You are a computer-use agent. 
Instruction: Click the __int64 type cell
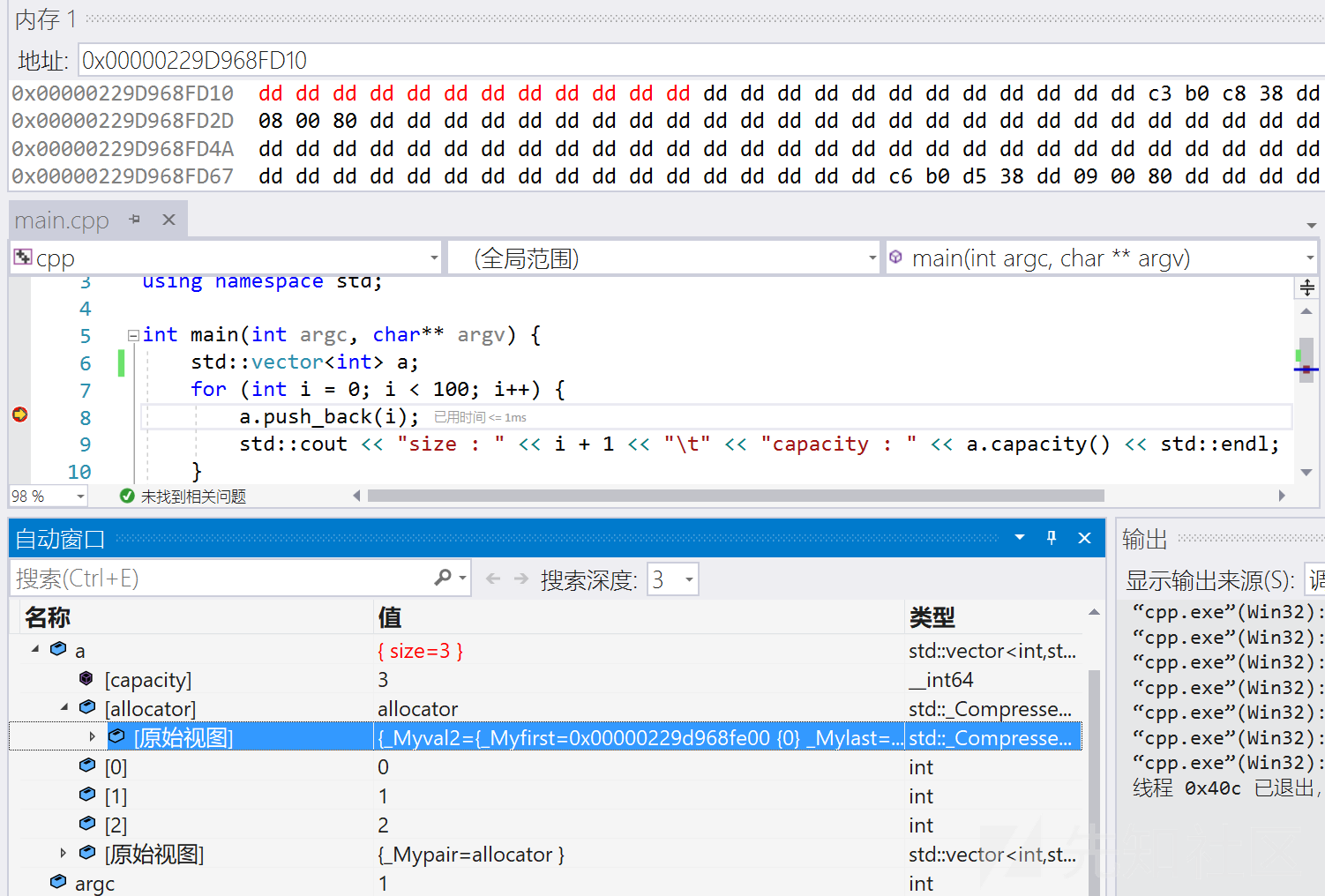(940, 680)
